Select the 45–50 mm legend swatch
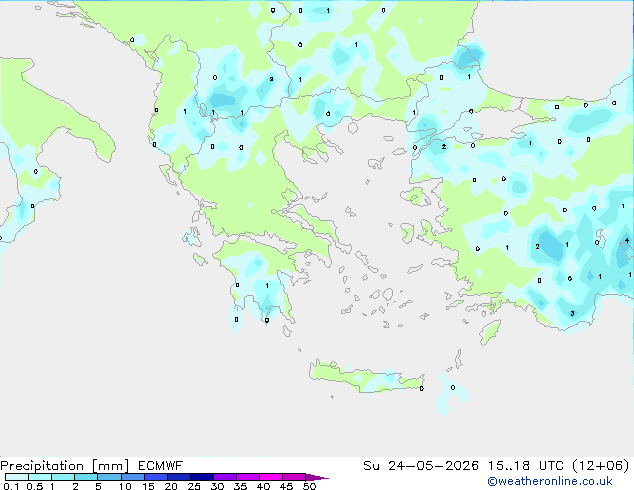 294,477
